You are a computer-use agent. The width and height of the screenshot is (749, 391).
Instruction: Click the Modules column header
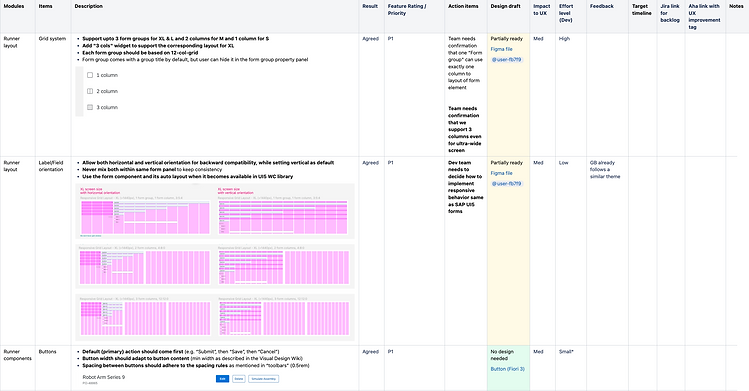tap(14, 6)
